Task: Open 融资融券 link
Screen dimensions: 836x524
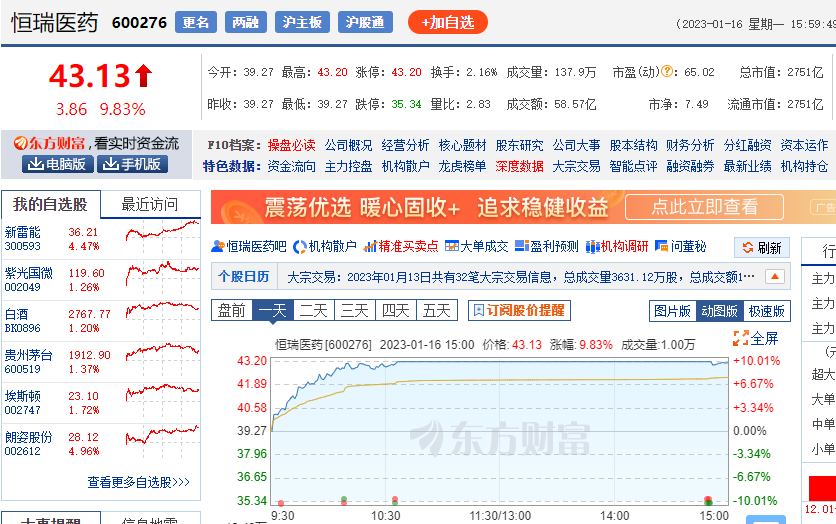Action: click(690, 166)
